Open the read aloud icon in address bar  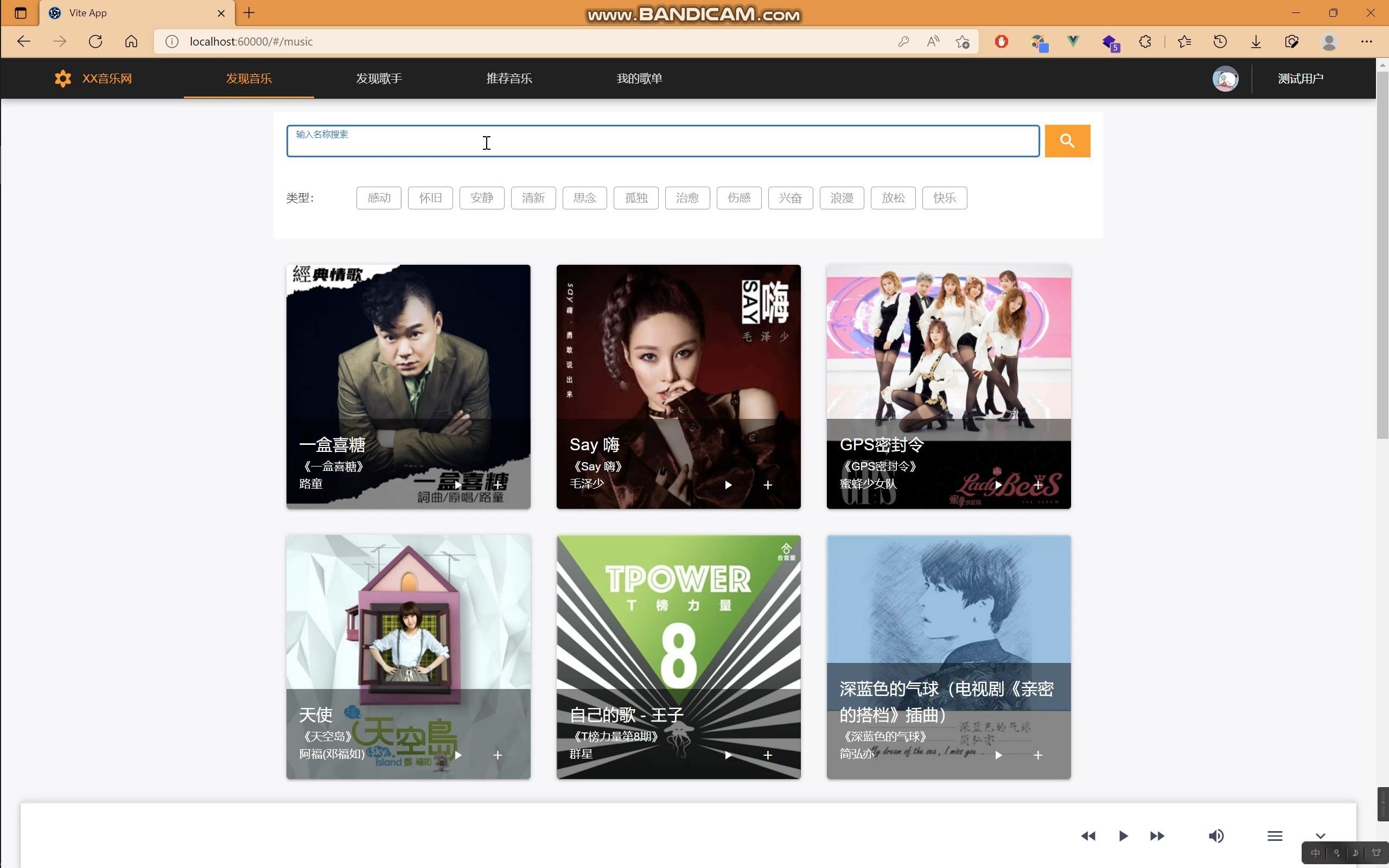933,41
